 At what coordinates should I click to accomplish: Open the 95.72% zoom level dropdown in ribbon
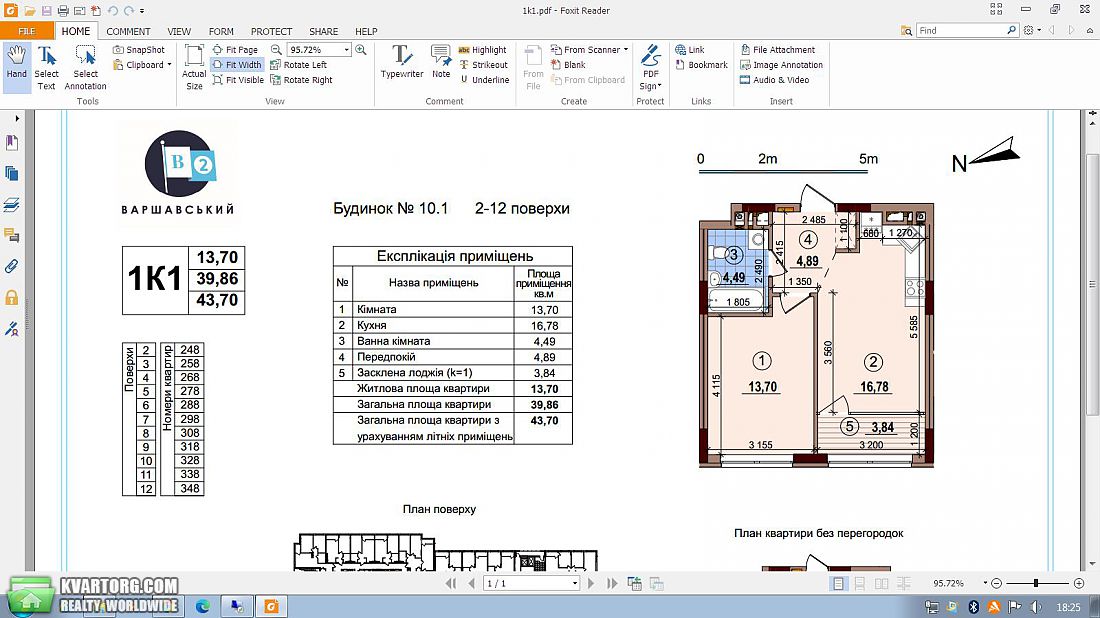pyautogui.click(x=347, y=50)
